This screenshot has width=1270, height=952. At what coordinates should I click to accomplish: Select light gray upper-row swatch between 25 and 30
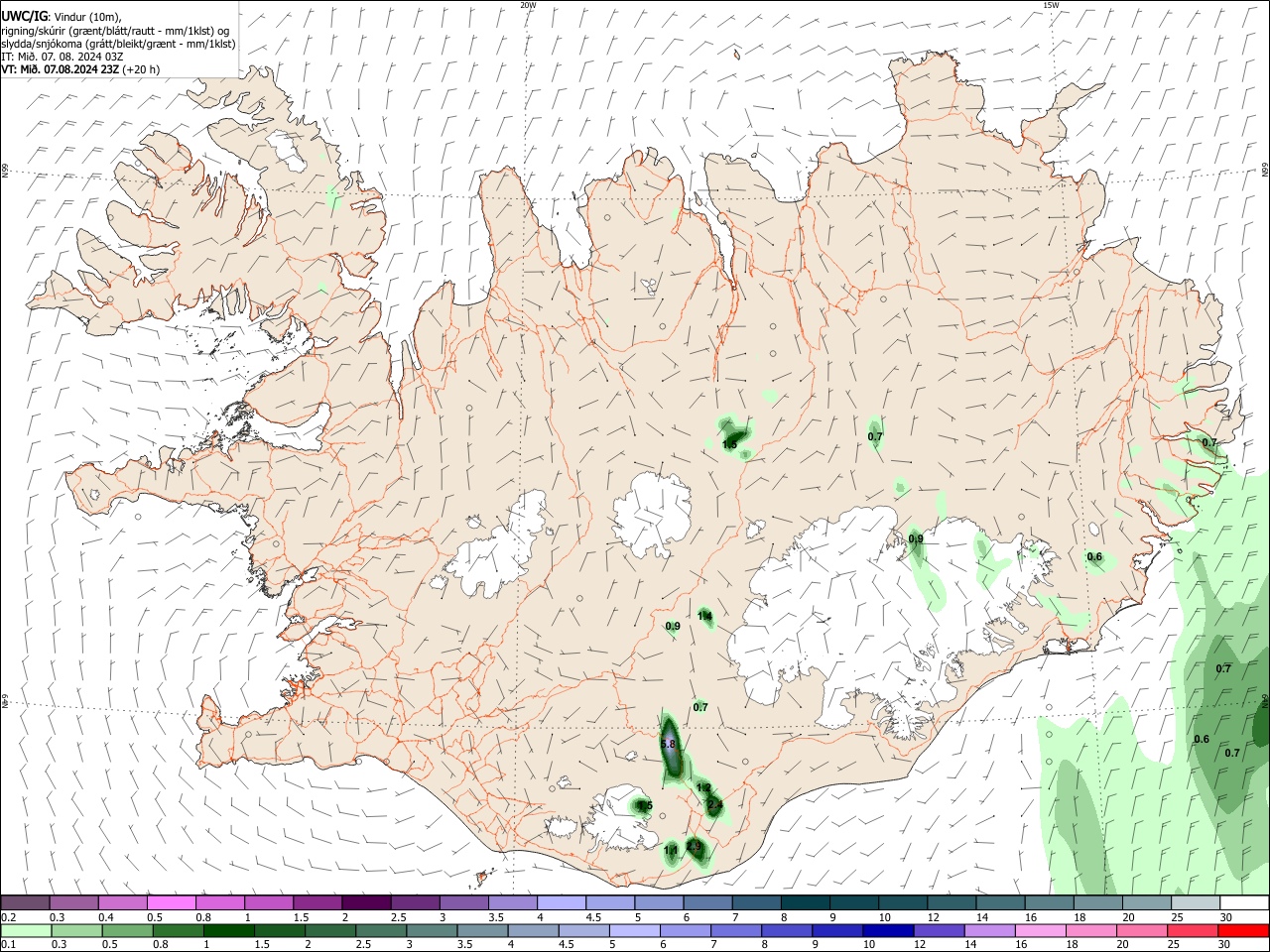point(1197,902)
